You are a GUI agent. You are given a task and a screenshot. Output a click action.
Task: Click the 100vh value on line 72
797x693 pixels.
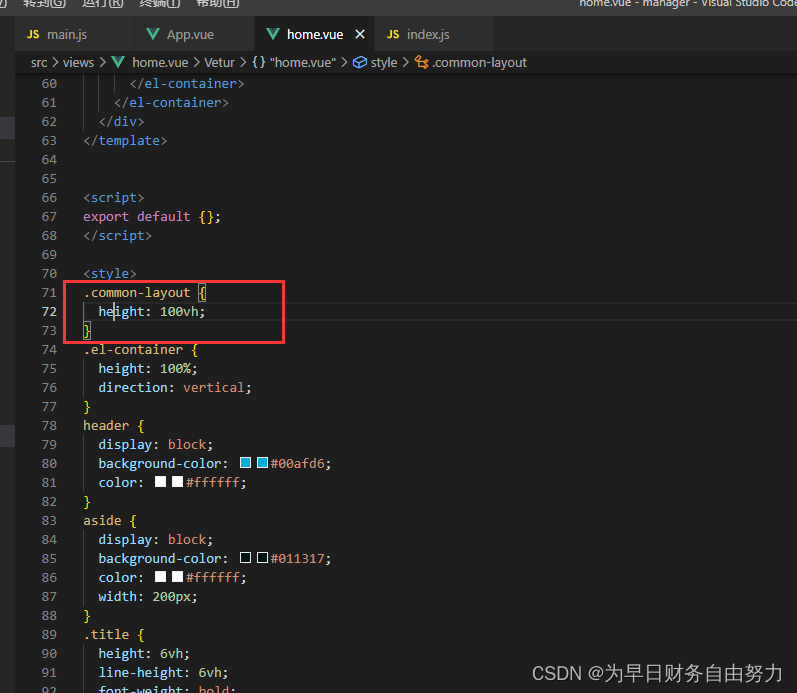pyautogui.click(x=178, y=312)
